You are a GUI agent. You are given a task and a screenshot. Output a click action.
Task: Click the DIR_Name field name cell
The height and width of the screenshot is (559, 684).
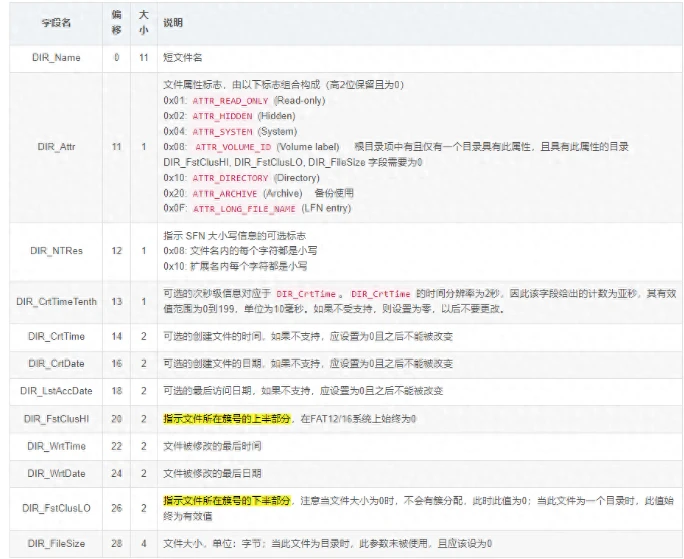pos(59,60)
